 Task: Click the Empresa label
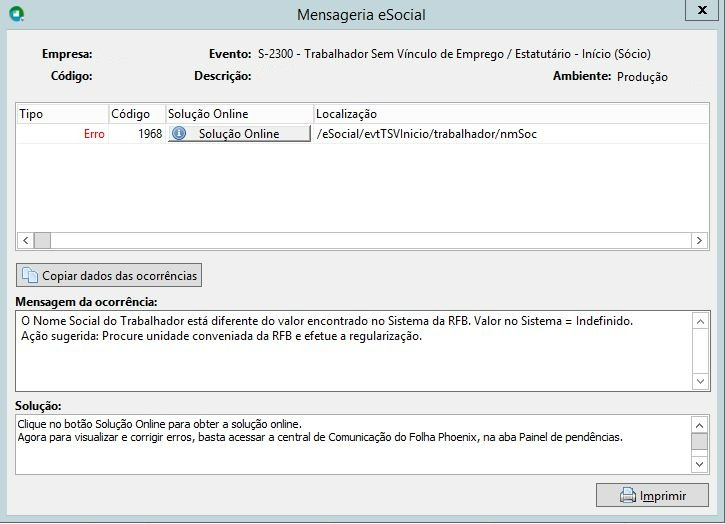click(67, 54)
